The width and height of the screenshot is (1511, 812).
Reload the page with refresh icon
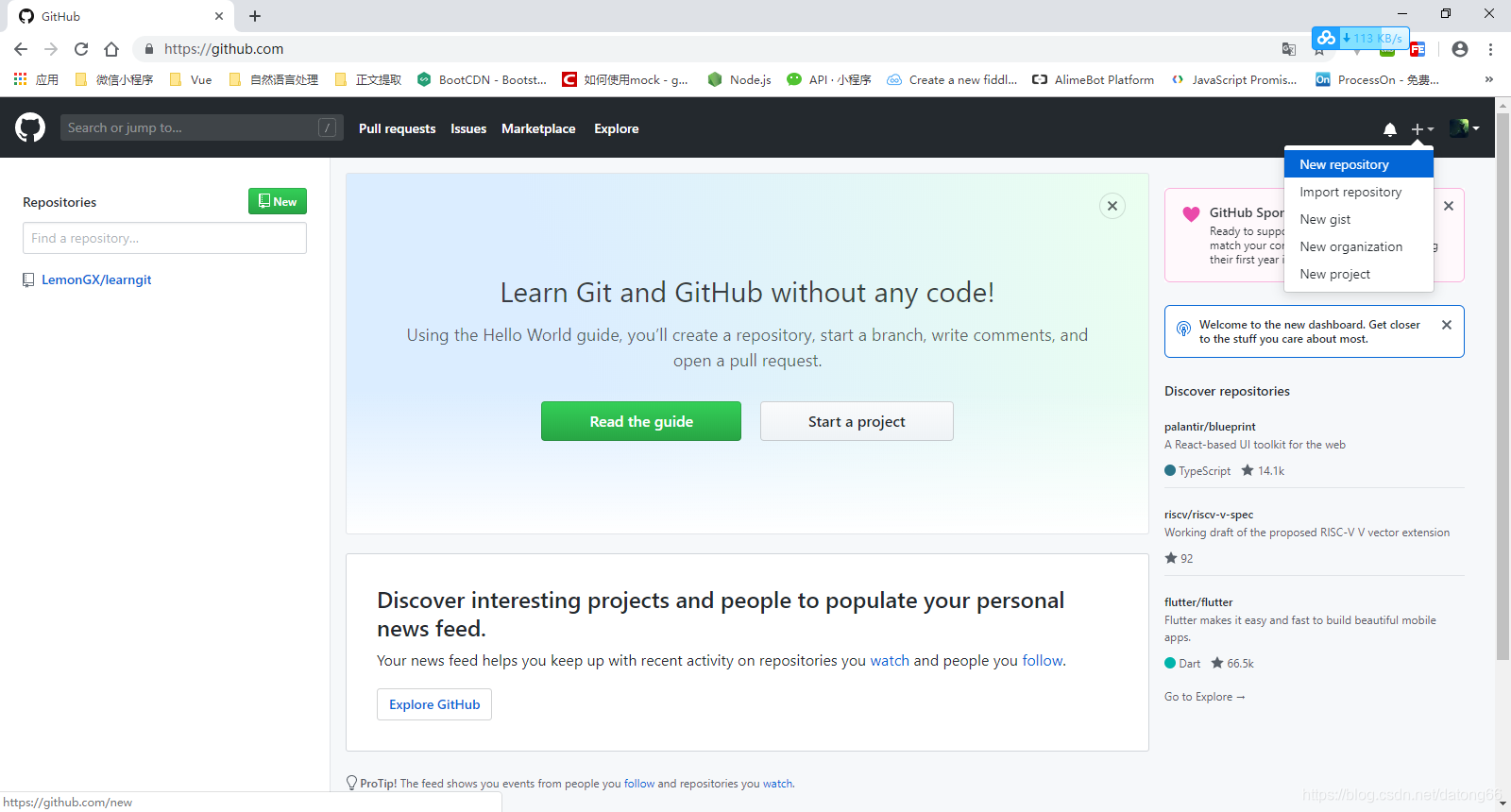pyautogui.click(x=81, y=49)
